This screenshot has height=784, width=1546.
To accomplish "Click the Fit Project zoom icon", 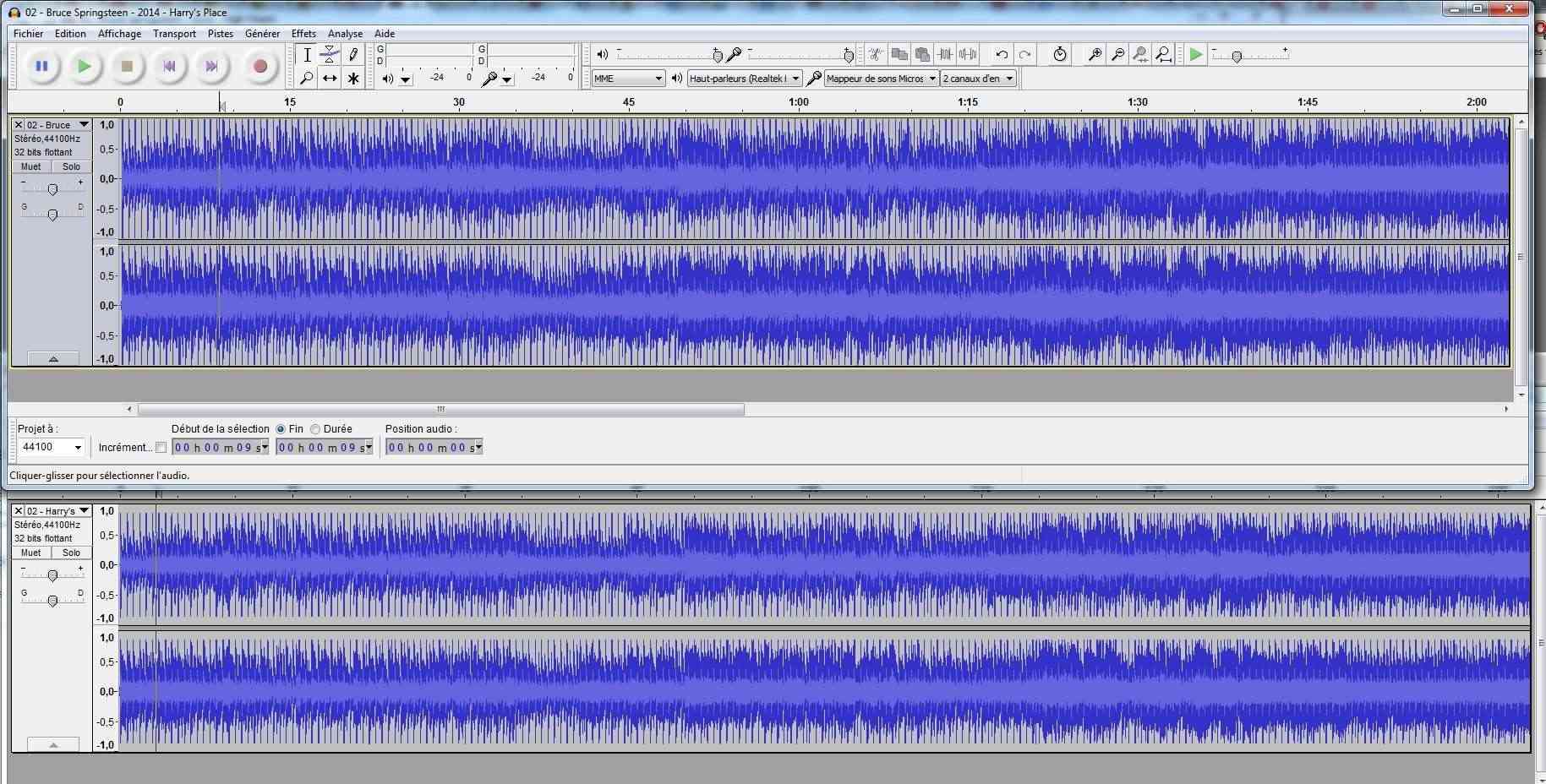I will click(1163, 54).
